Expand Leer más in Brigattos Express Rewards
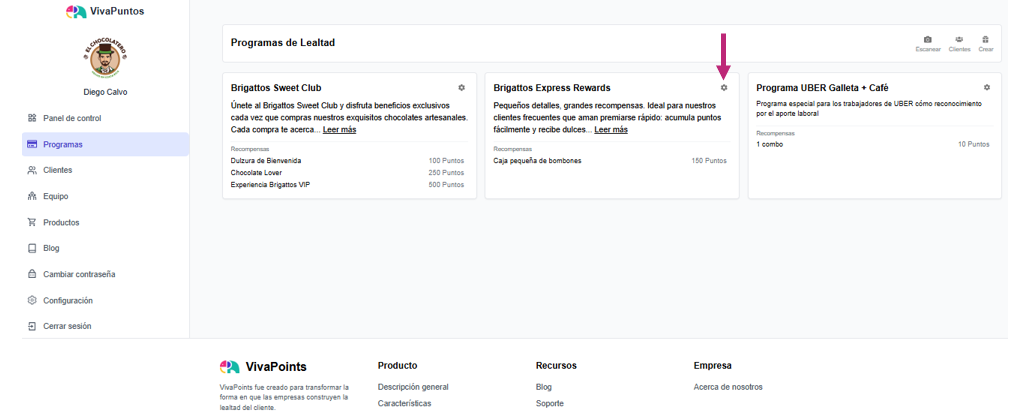This screenshot has width=1020, height=413. click(x=611, y=129)
